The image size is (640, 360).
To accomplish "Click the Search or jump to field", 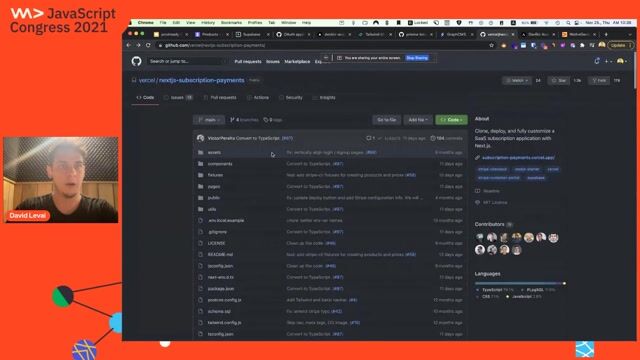I will coord(186,61).
